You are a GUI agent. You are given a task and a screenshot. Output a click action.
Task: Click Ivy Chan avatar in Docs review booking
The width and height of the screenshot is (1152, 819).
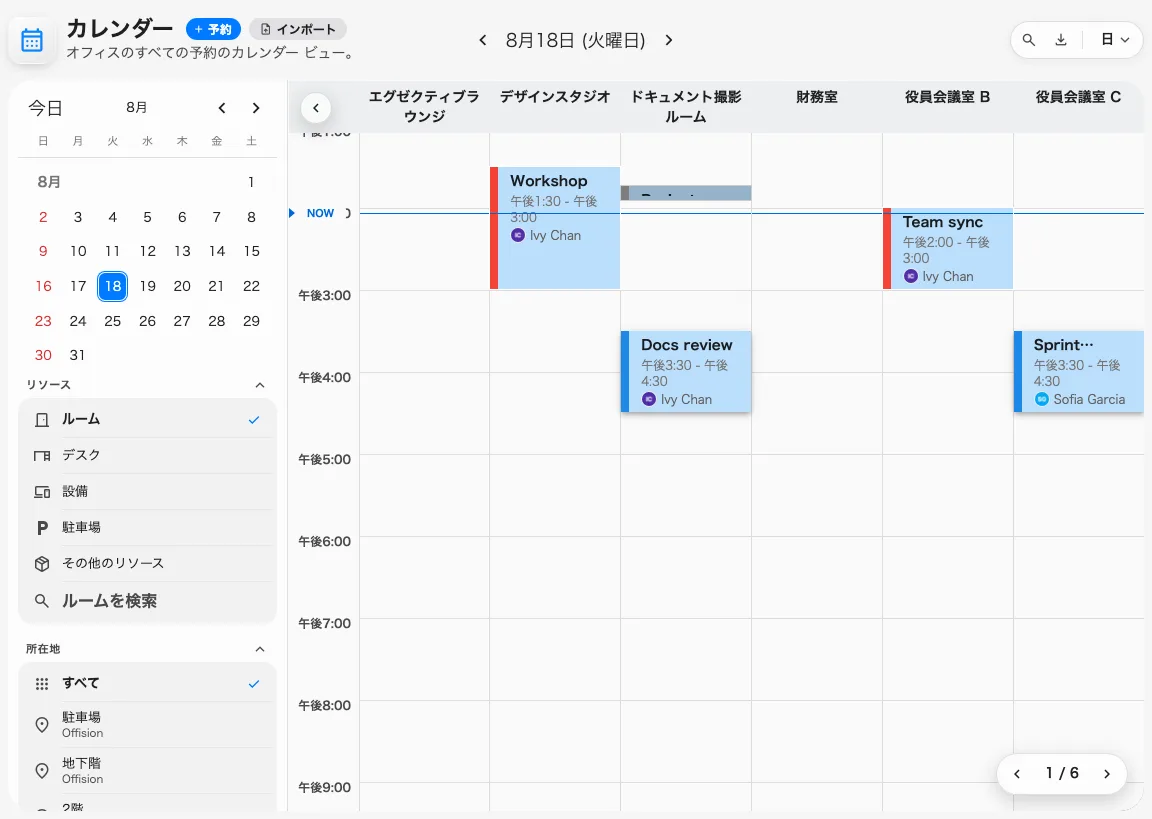(x=649, y=399)
